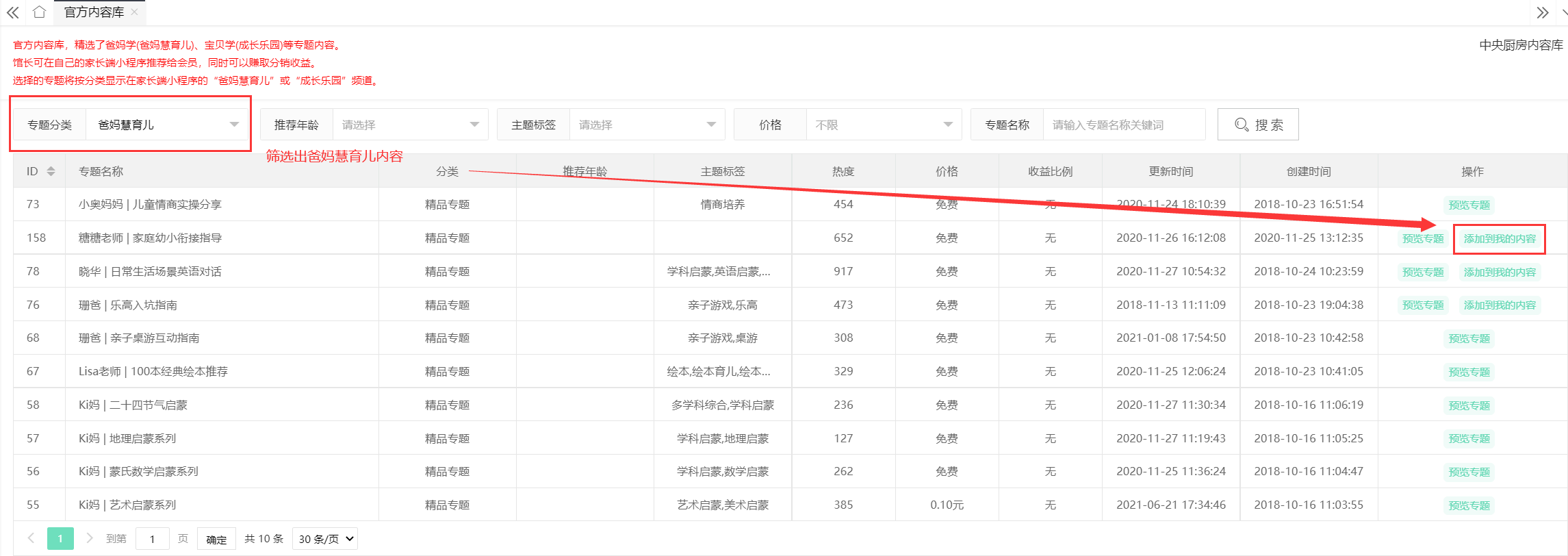Click topic name Lisa老师 | 100本经典绘本推荐

(x=153, y=371)
